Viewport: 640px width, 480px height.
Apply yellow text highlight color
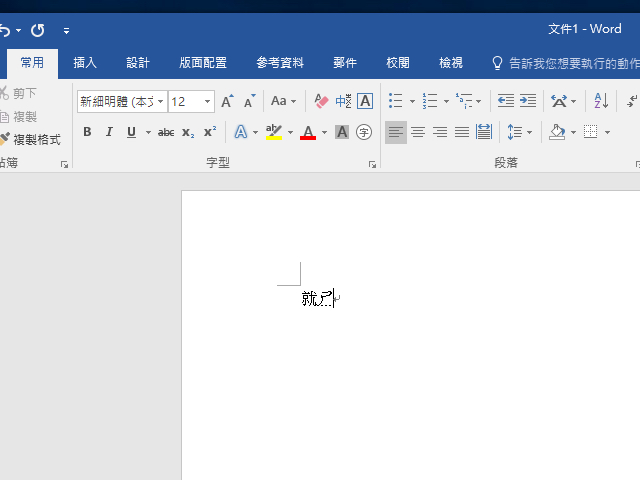click(x=274, y=132)
